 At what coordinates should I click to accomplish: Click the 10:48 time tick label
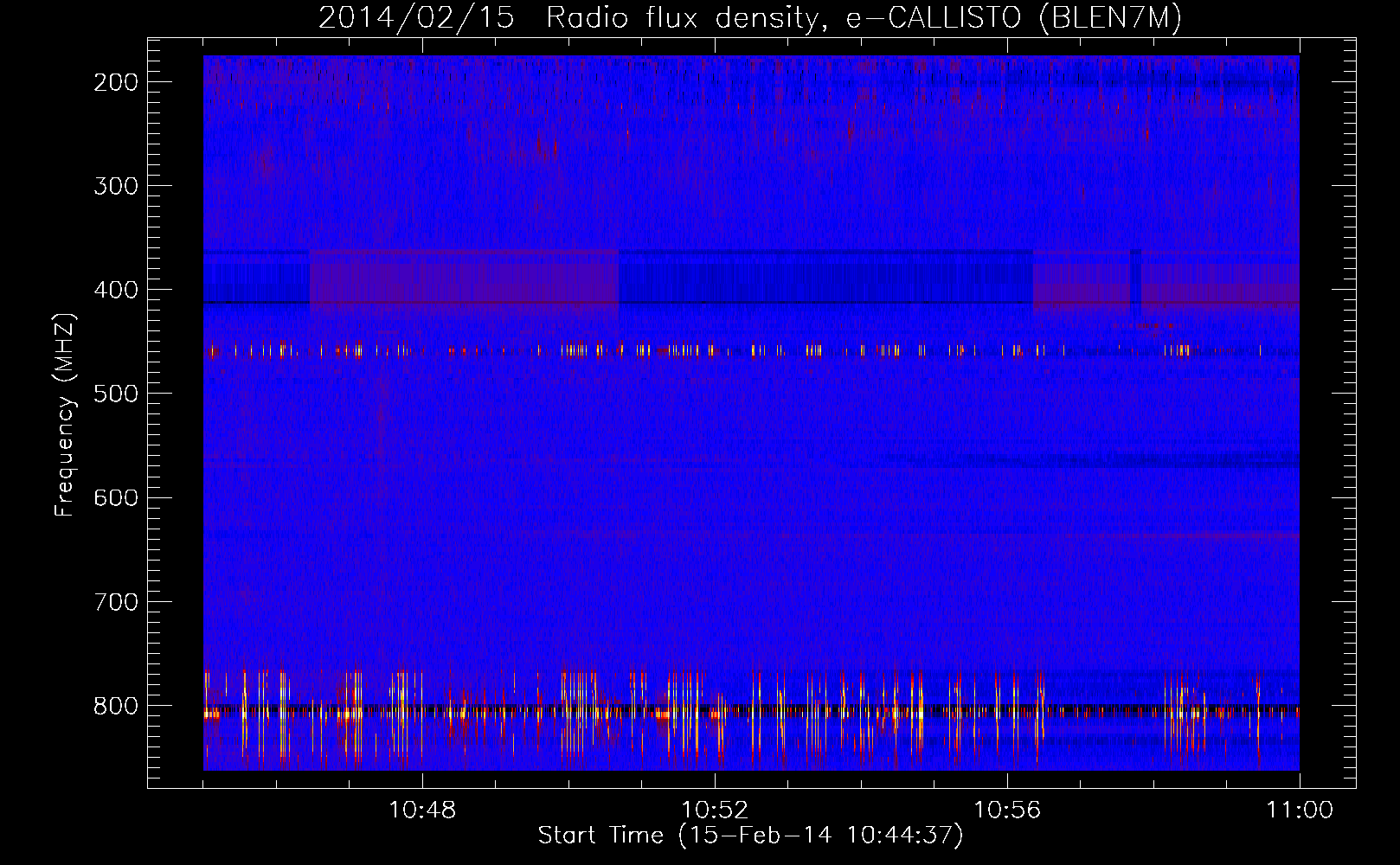point(422,811)
